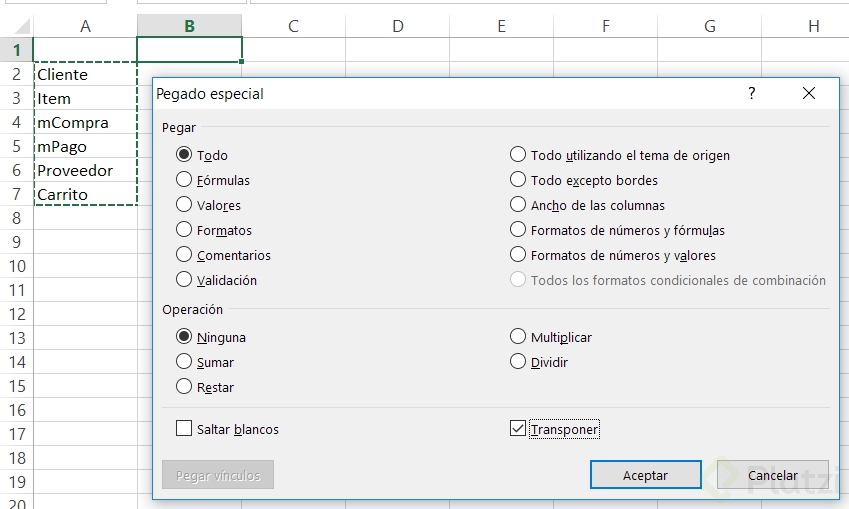Viewport: 849px width, 509px height.
Task: Choose Ancho de las columnas option
Action: [x=518, y=205]
